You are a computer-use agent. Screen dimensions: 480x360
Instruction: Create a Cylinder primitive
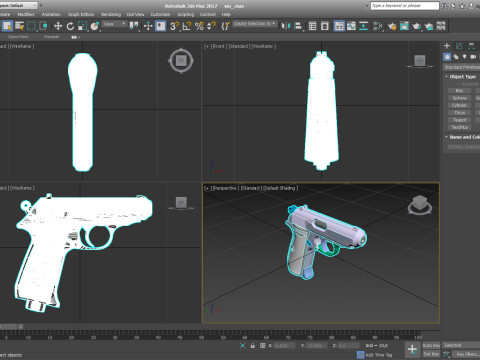(x=459, y=105)
